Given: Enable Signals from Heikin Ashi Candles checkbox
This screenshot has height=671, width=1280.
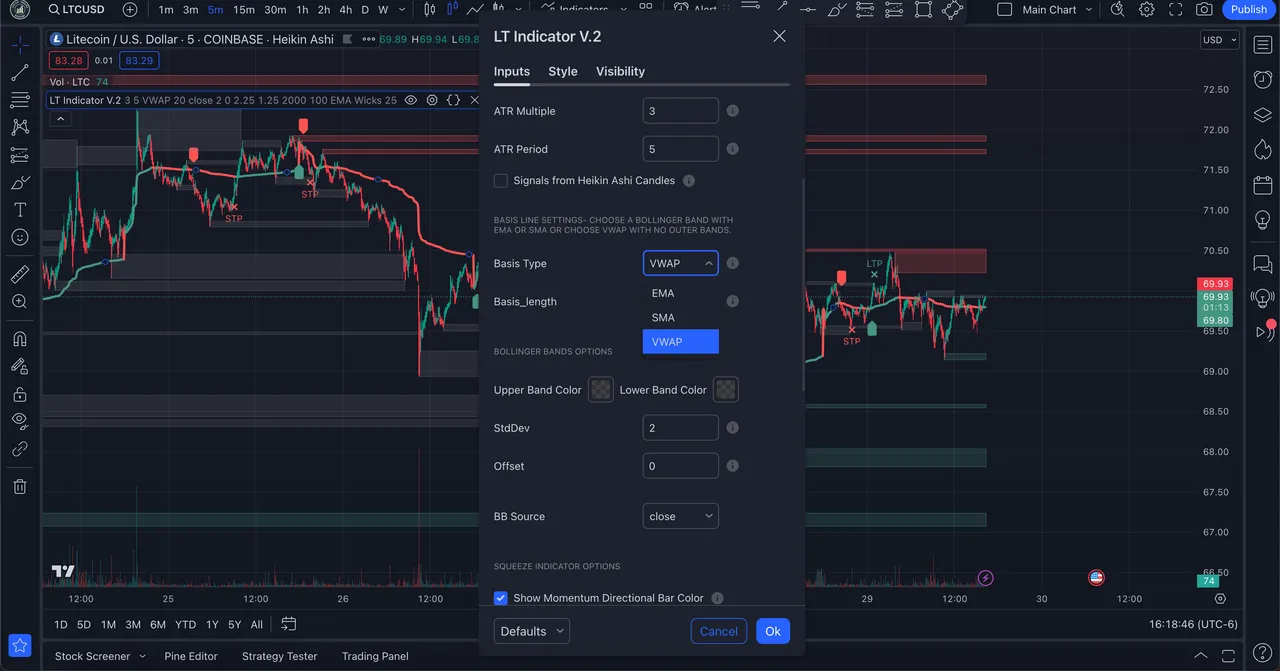Looking at the screenshot, I should (501, 181).
